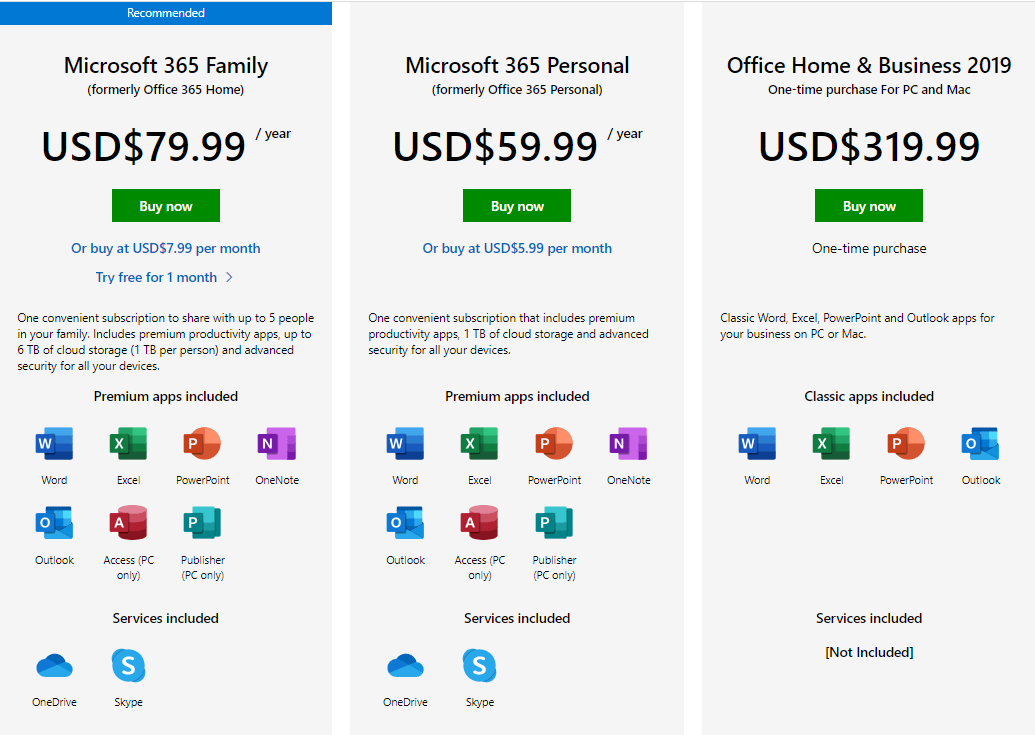Viewport: 1035px width, 735px height.
Task: Open the USD$7.99 per month link
Action: (x=165, y=247)
